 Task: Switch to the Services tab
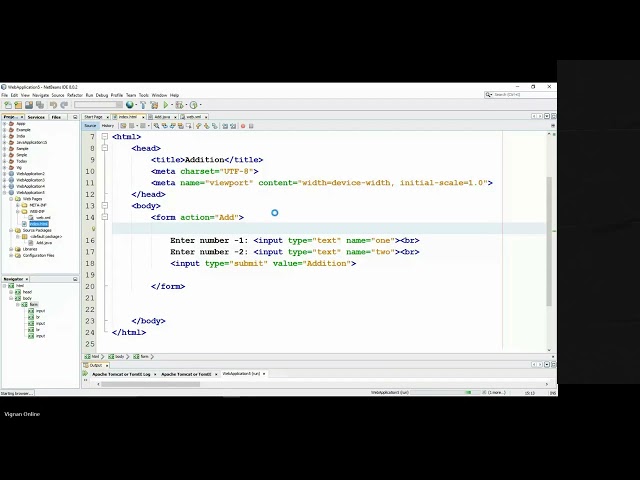[x=36, y=117]
